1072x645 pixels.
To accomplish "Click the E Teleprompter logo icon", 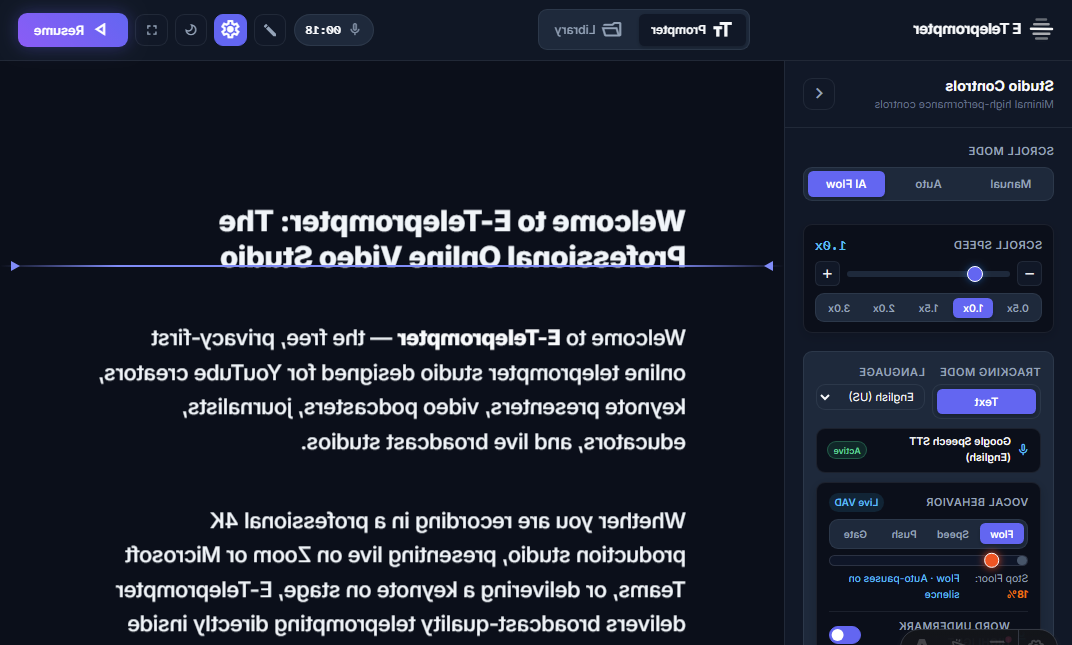I will coord(1041,29).
